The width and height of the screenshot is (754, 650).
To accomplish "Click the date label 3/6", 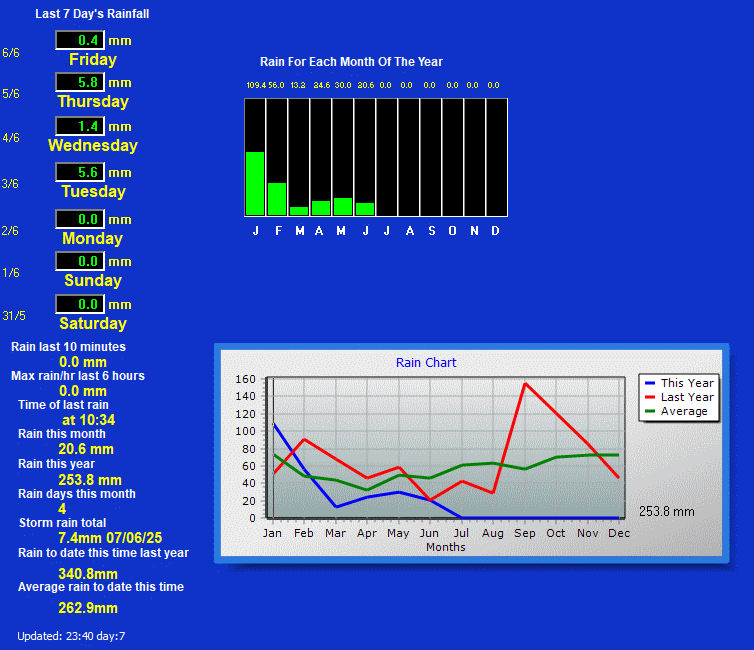I will [x=10, y=184].
